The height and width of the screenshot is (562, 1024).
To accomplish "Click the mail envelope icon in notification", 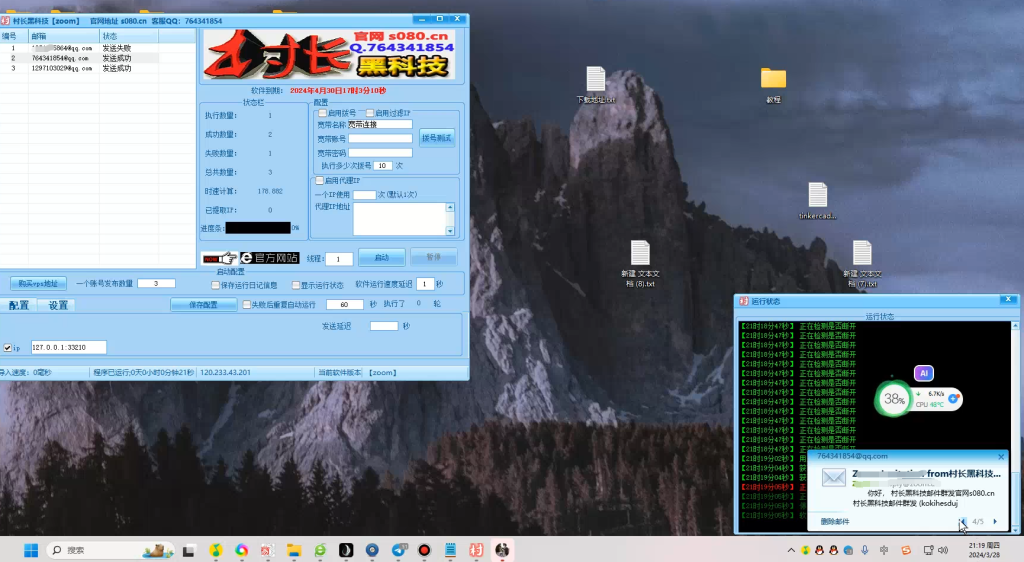I will (834, 477).
